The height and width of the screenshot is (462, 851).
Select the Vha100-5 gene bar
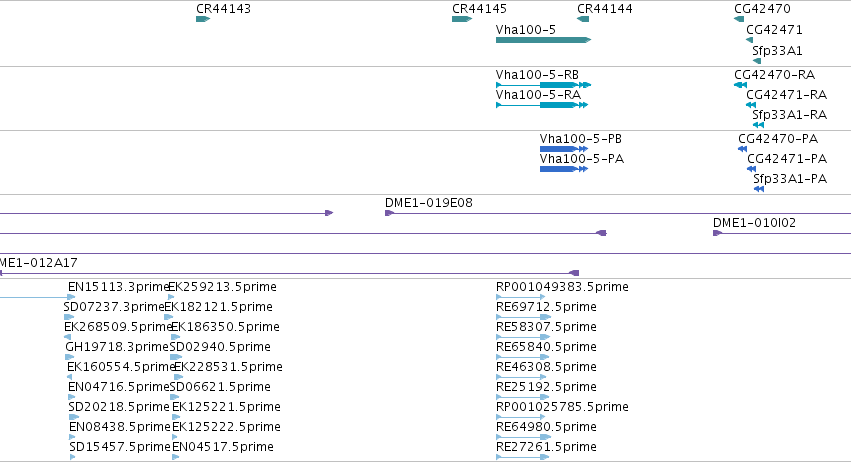[543, 40]
